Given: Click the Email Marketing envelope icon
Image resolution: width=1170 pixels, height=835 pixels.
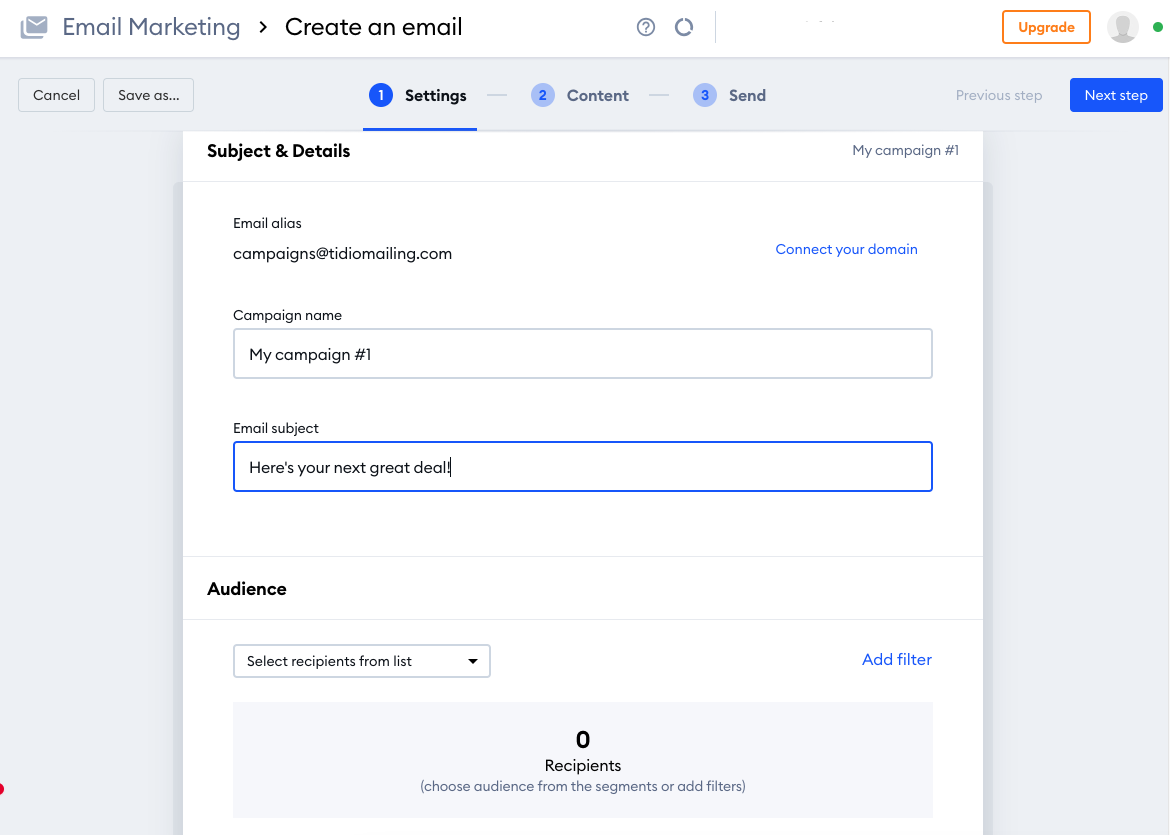Looking at the screenshot, I should [x=34, y=28].
